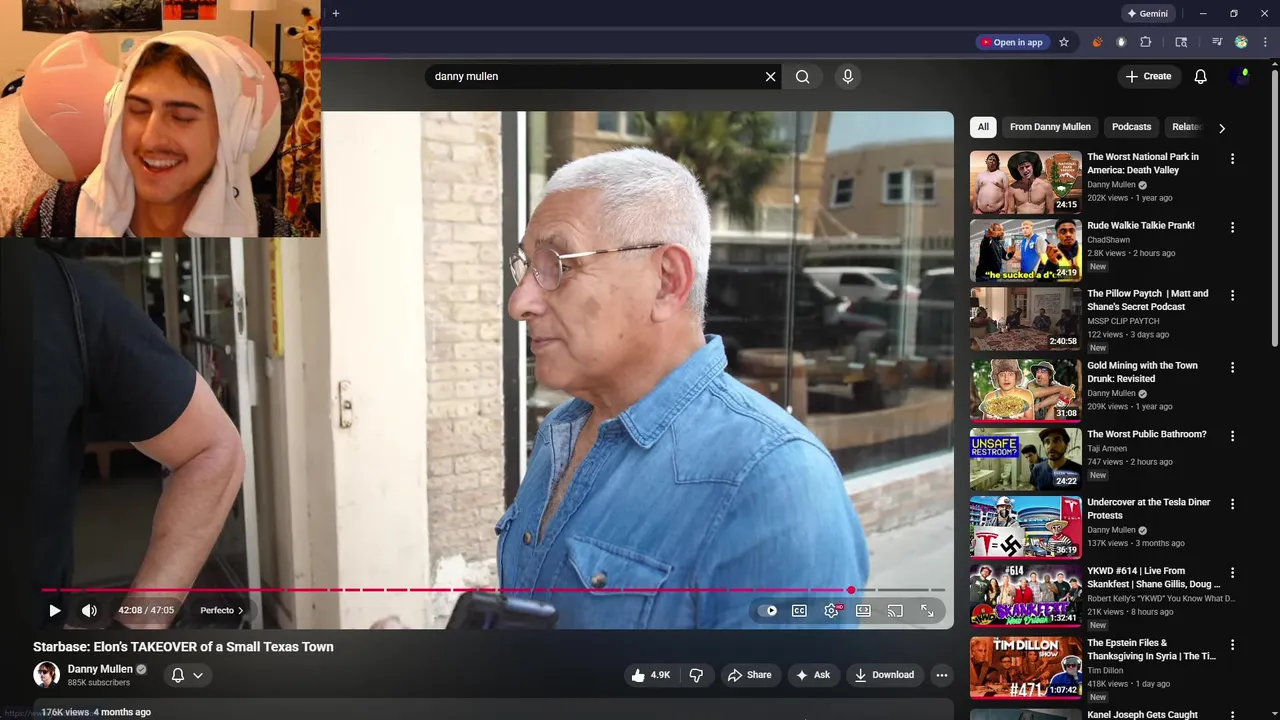
Task: Click the video title 'Starbase: Elon's TAKEOVER'
Action: pos(183,647)
